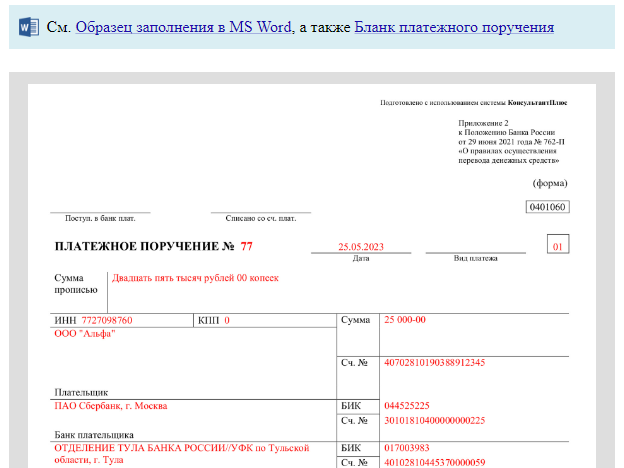Open the 'Образец заполнения в MS Word' link
The image size is (624, 468).
(x=183, y=27)
